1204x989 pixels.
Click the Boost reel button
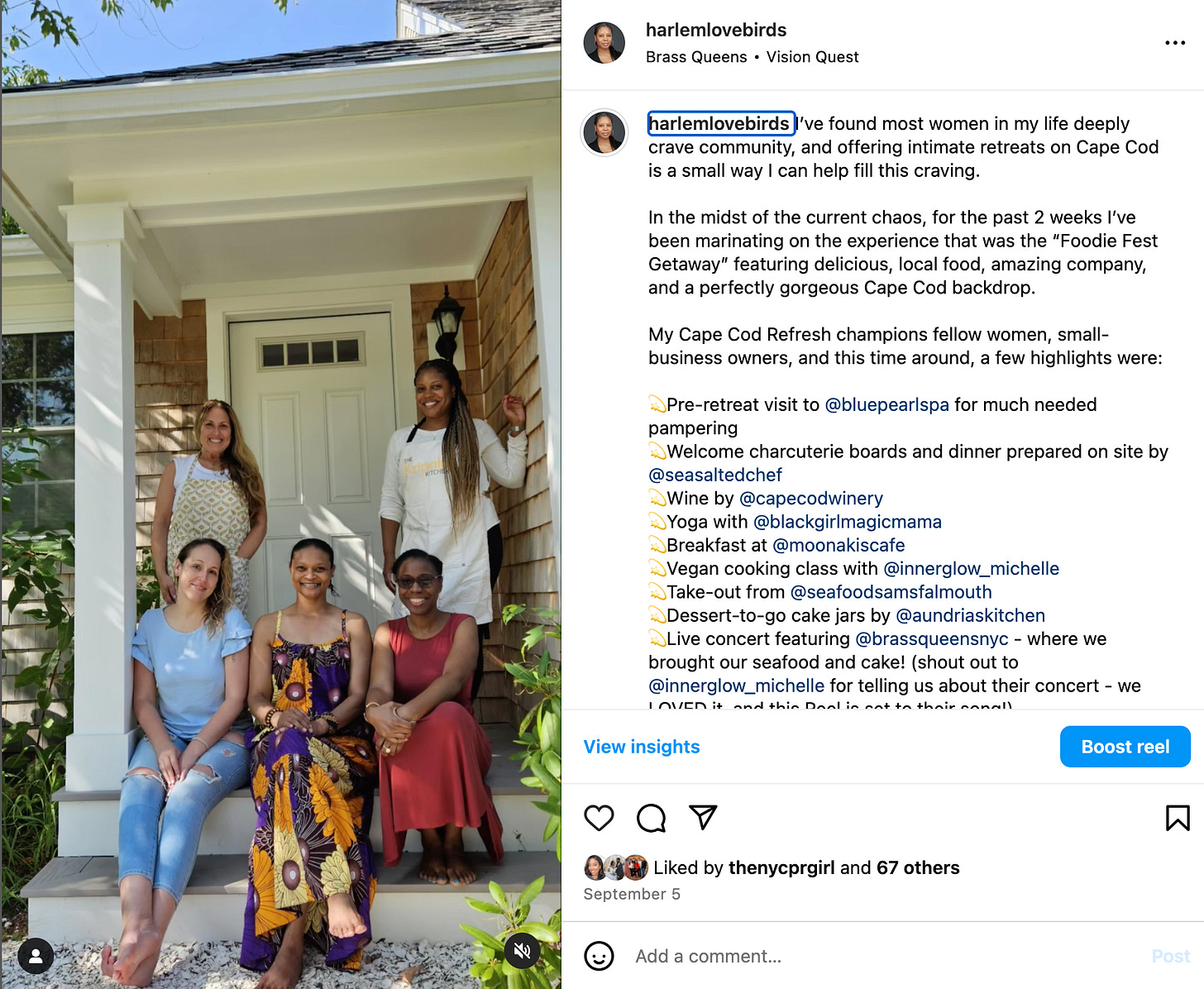[x=1125, y=747]
